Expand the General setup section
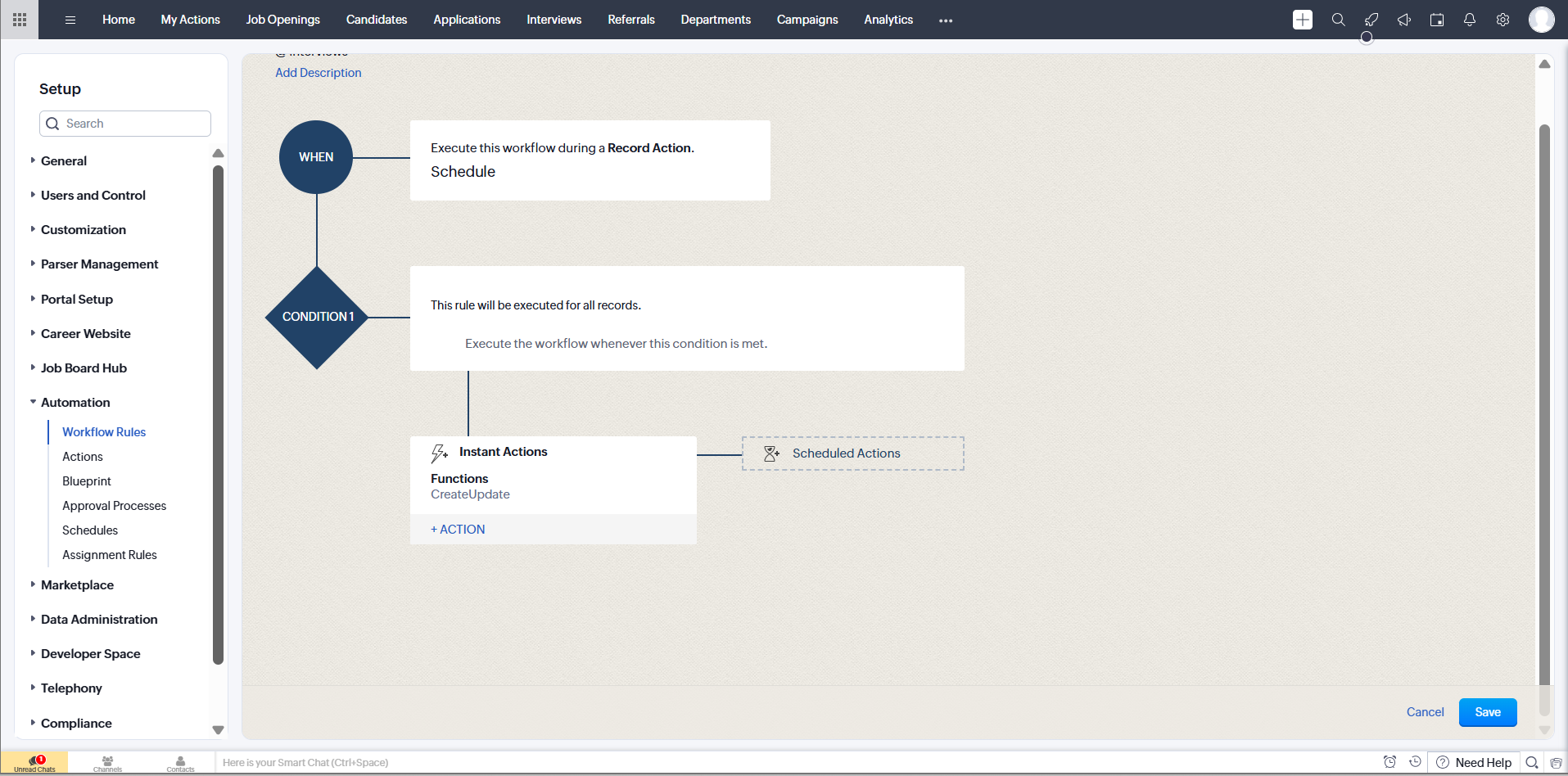1568x776 pixels. [x=64, y=161]
